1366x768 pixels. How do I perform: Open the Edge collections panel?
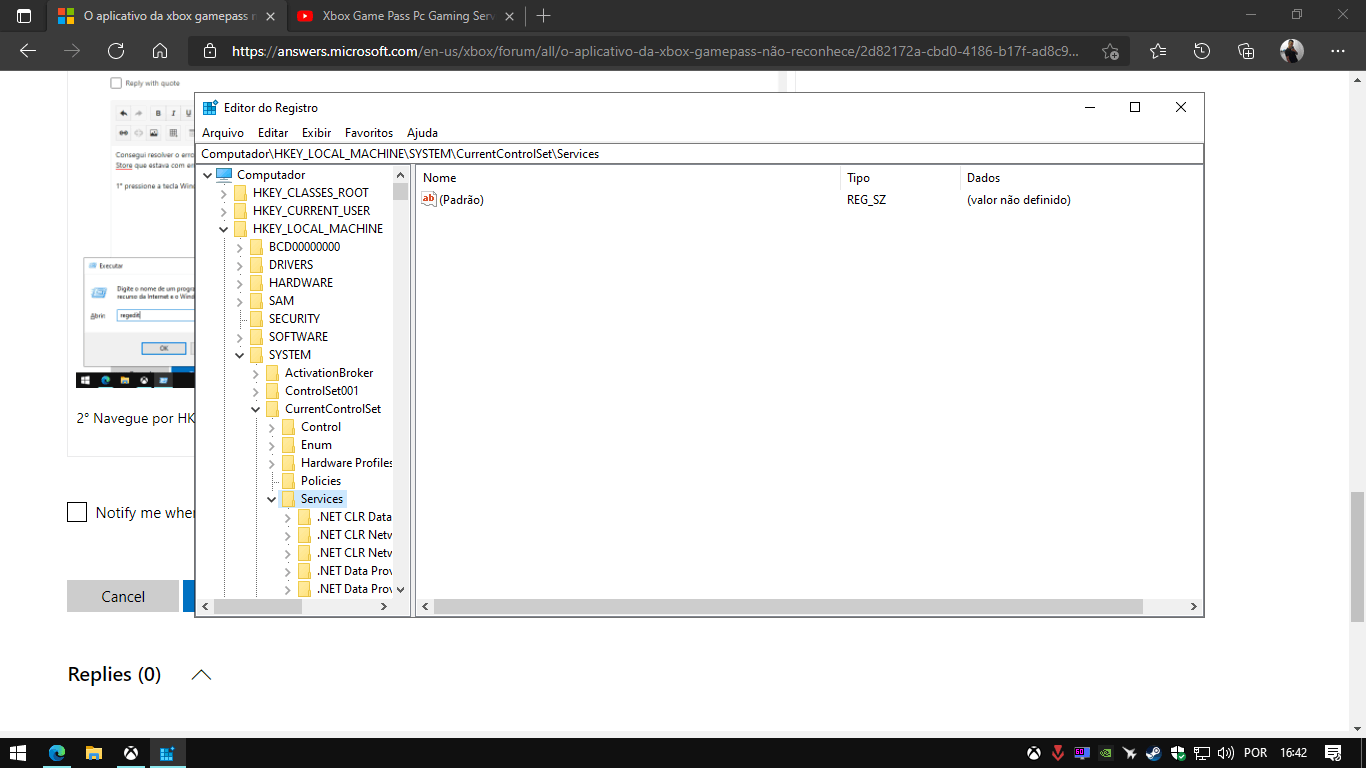(1246, 51)
